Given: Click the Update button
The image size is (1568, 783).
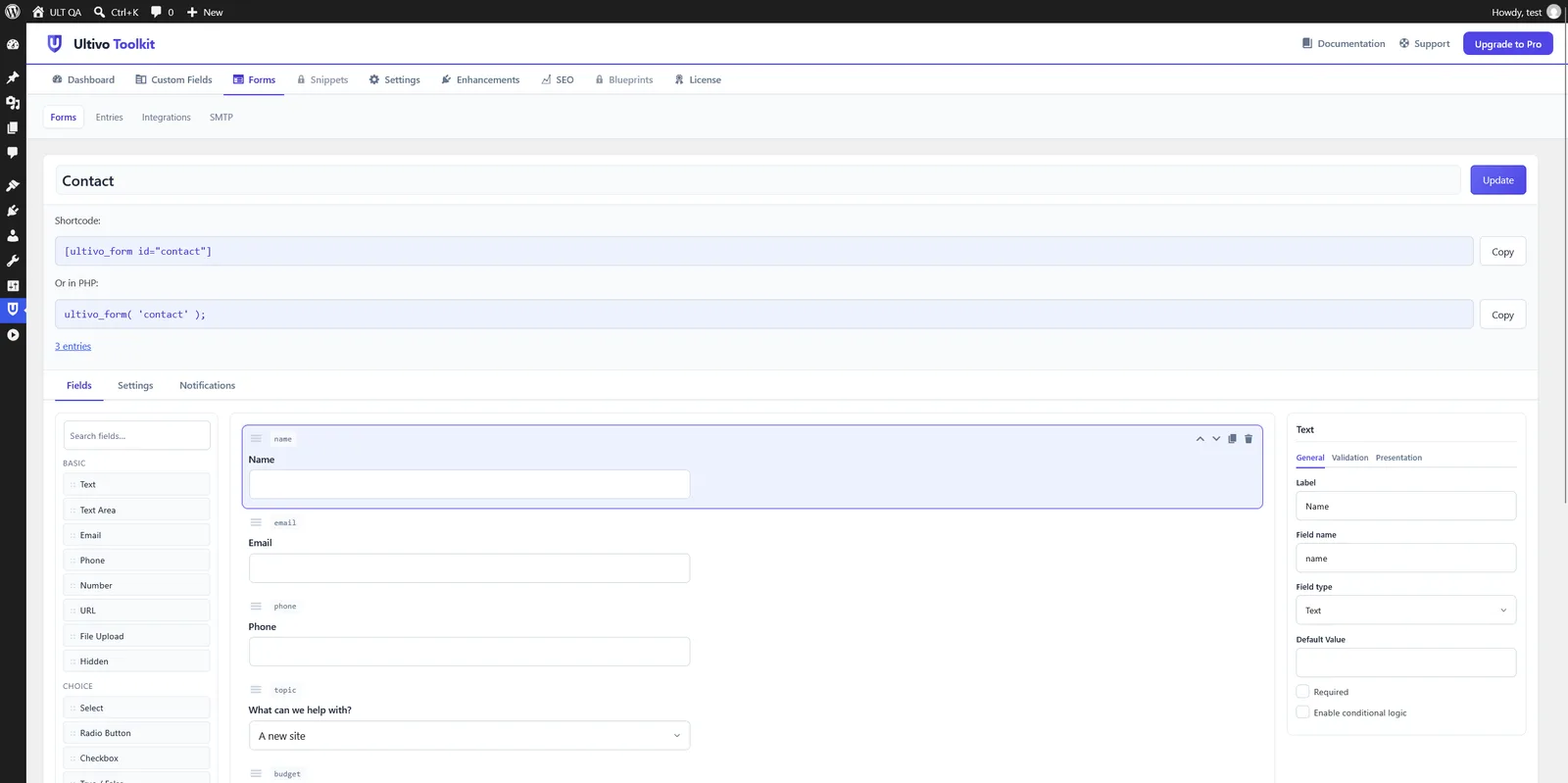Looking at the screenshot, I should (x=1497, y=180).
